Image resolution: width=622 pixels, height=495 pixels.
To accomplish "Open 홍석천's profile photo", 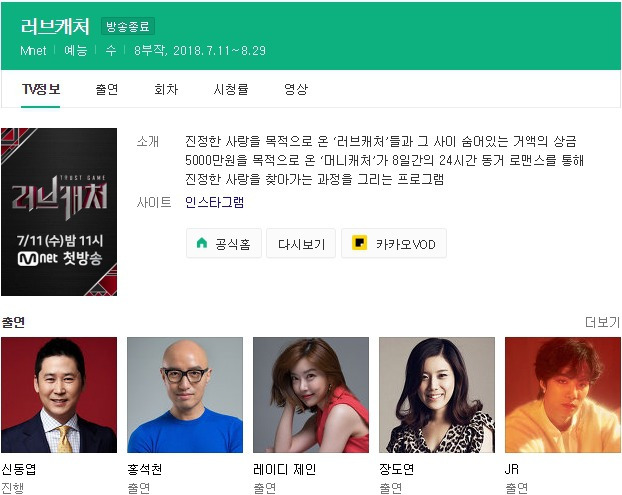I will (x=185, y=395).
